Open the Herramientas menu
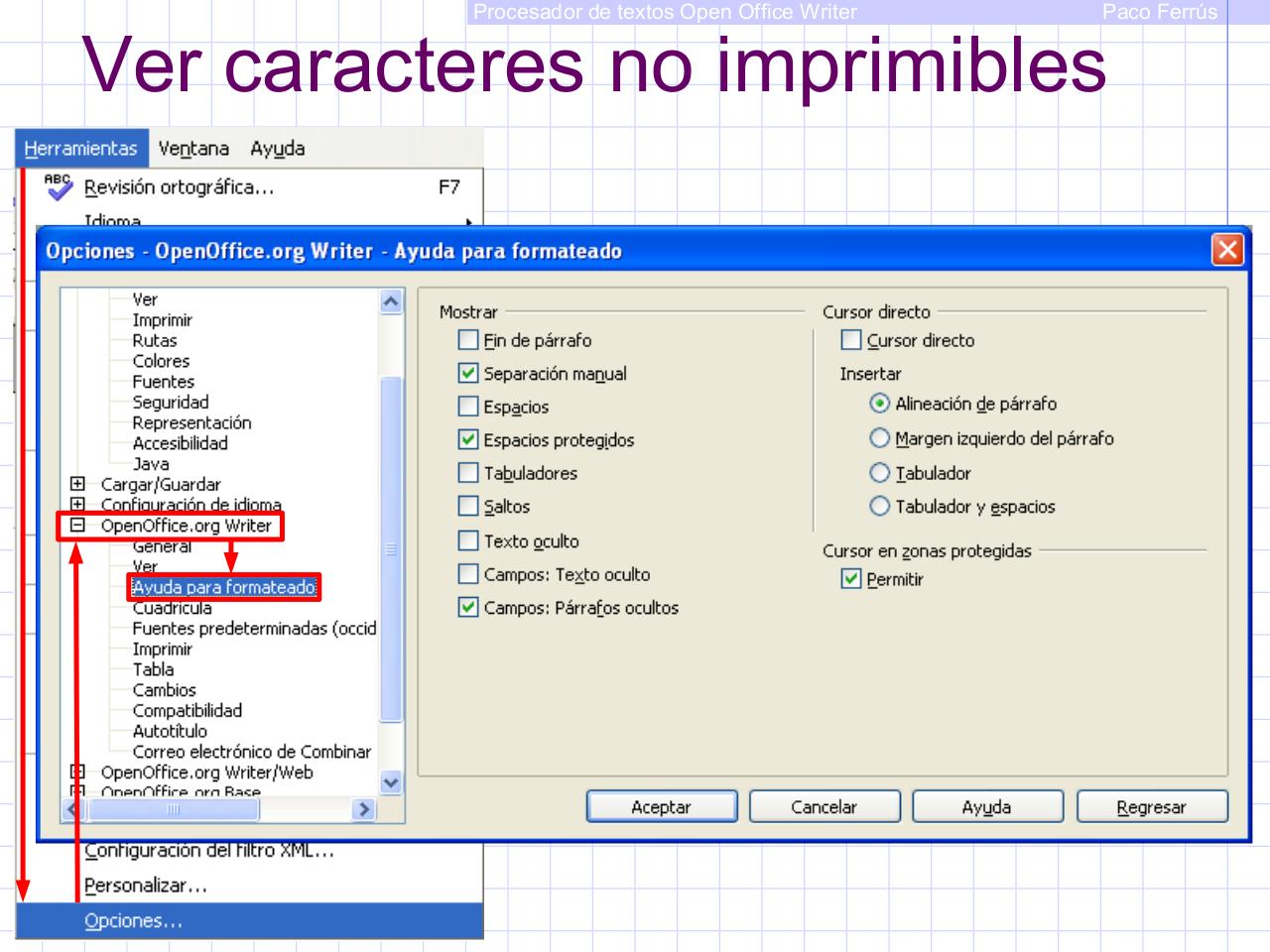1270x952 pixels. (x=81, y=149)
